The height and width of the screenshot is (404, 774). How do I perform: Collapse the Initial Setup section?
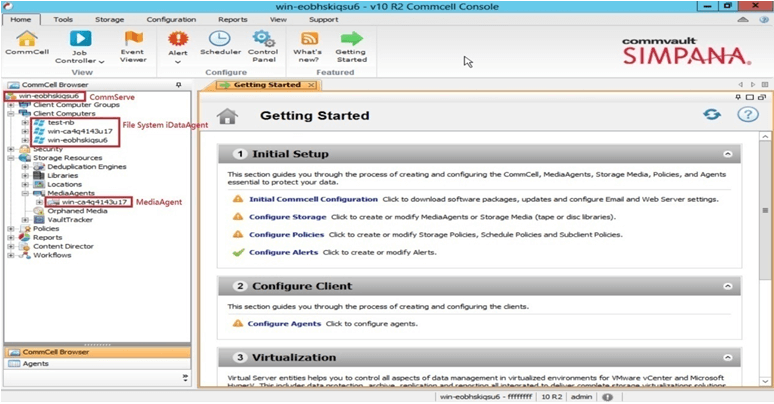[728, 155]
